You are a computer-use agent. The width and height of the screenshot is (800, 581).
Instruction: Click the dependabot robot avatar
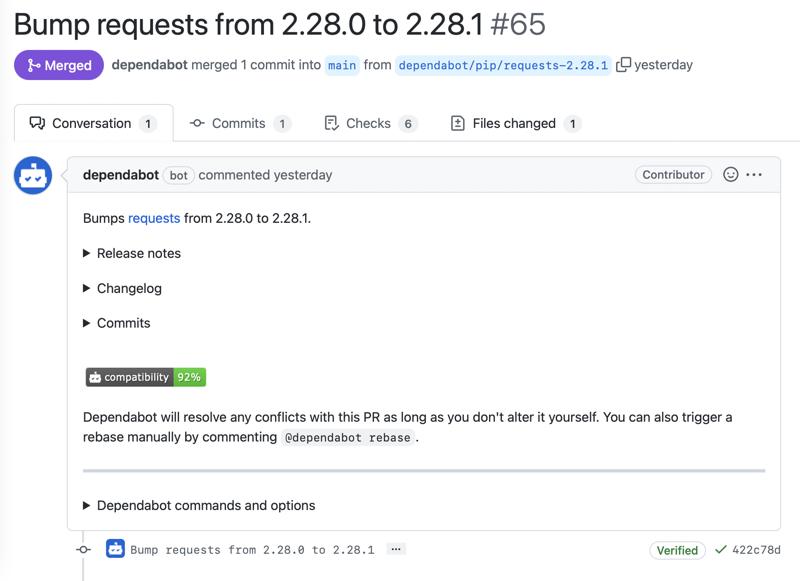[33, 176]
